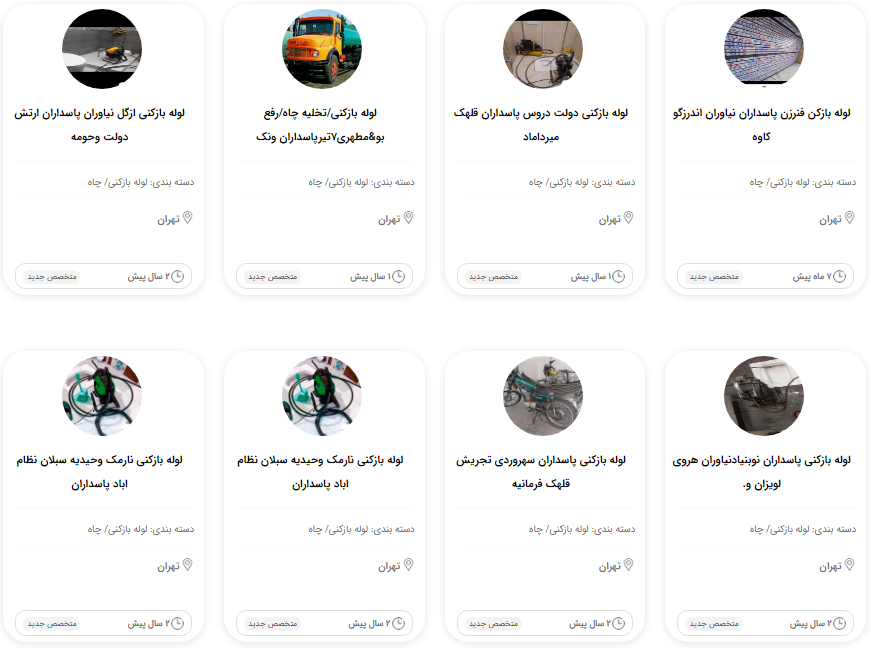The image size is (871, 648).
Task: Click clock icon on ازگل نیاوران ارتش card
Action: pos(177,276)
